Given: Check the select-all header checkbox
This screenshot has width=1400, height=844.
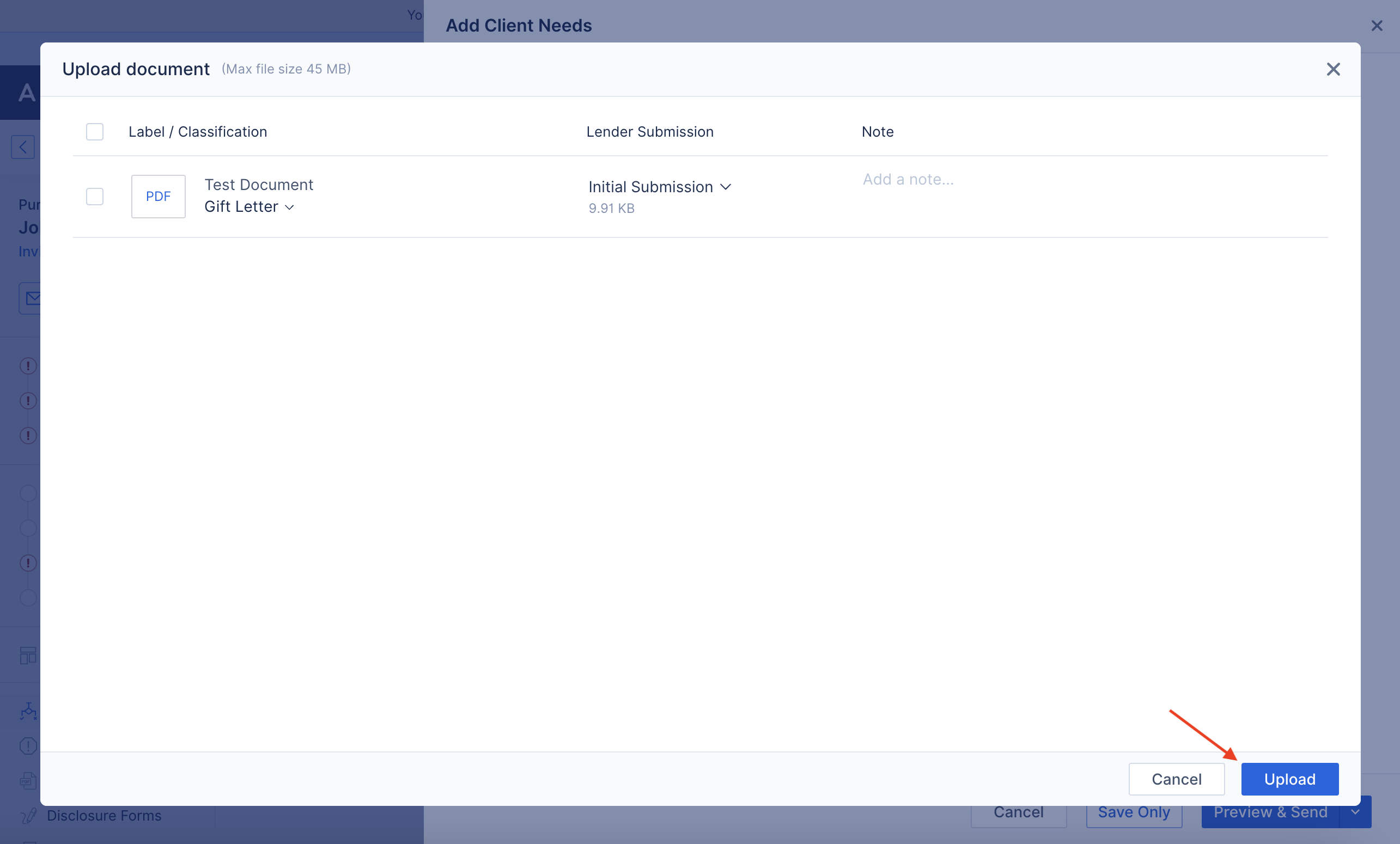Looking at the screenshot, I should coord(94,132).
